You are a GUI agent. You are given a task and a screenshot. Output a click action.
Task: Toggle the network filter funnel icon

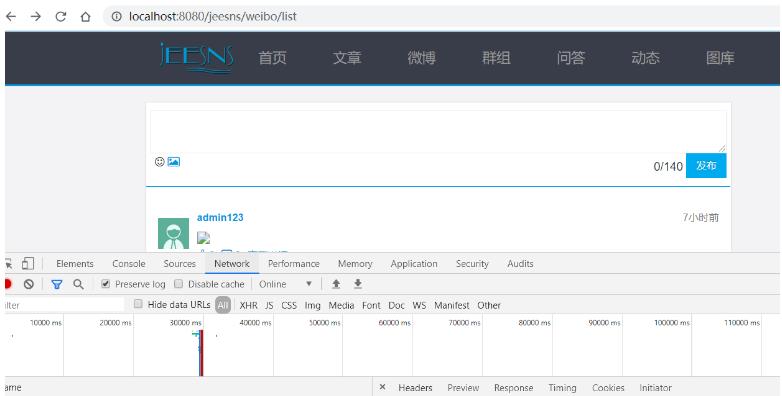click(57, 284)
